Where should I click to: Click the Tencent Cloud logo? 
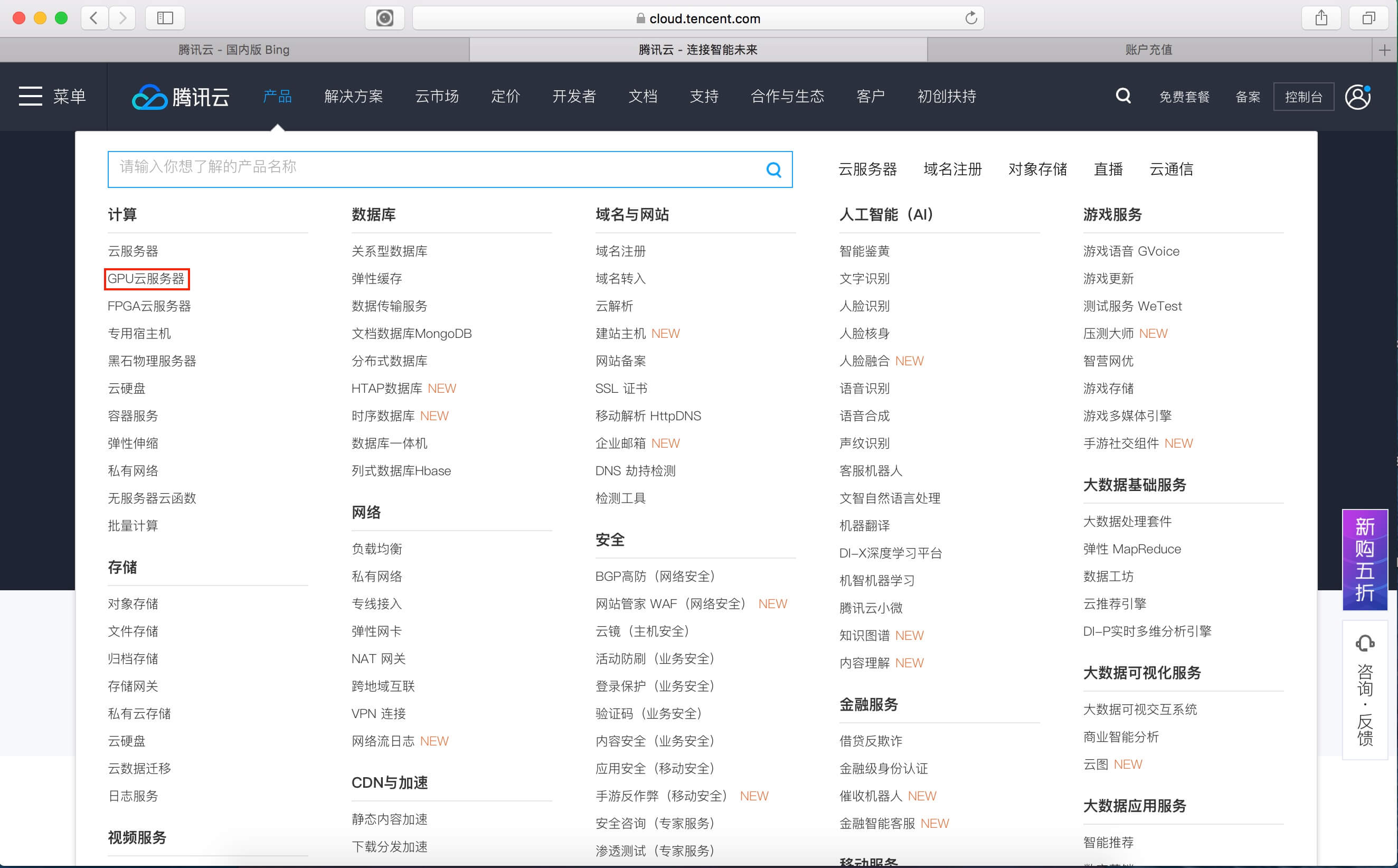pyautogui.click(x=181, y=97)
